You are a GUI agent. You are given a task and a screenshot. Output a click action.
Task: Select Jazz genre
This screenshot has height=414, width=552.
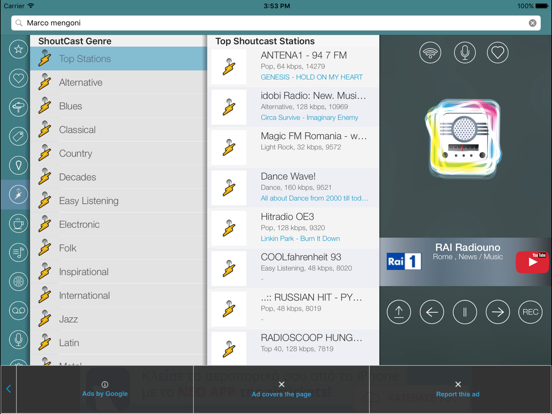pos(118,319)
